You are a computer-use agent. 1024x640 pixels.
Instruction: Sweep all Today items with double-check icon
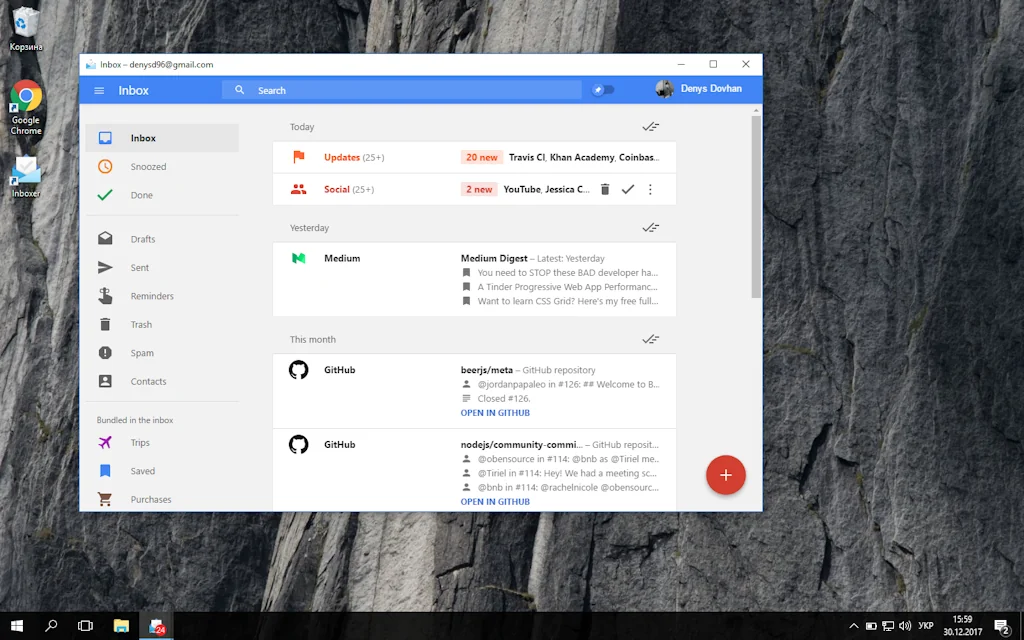(x=651, y=126)
